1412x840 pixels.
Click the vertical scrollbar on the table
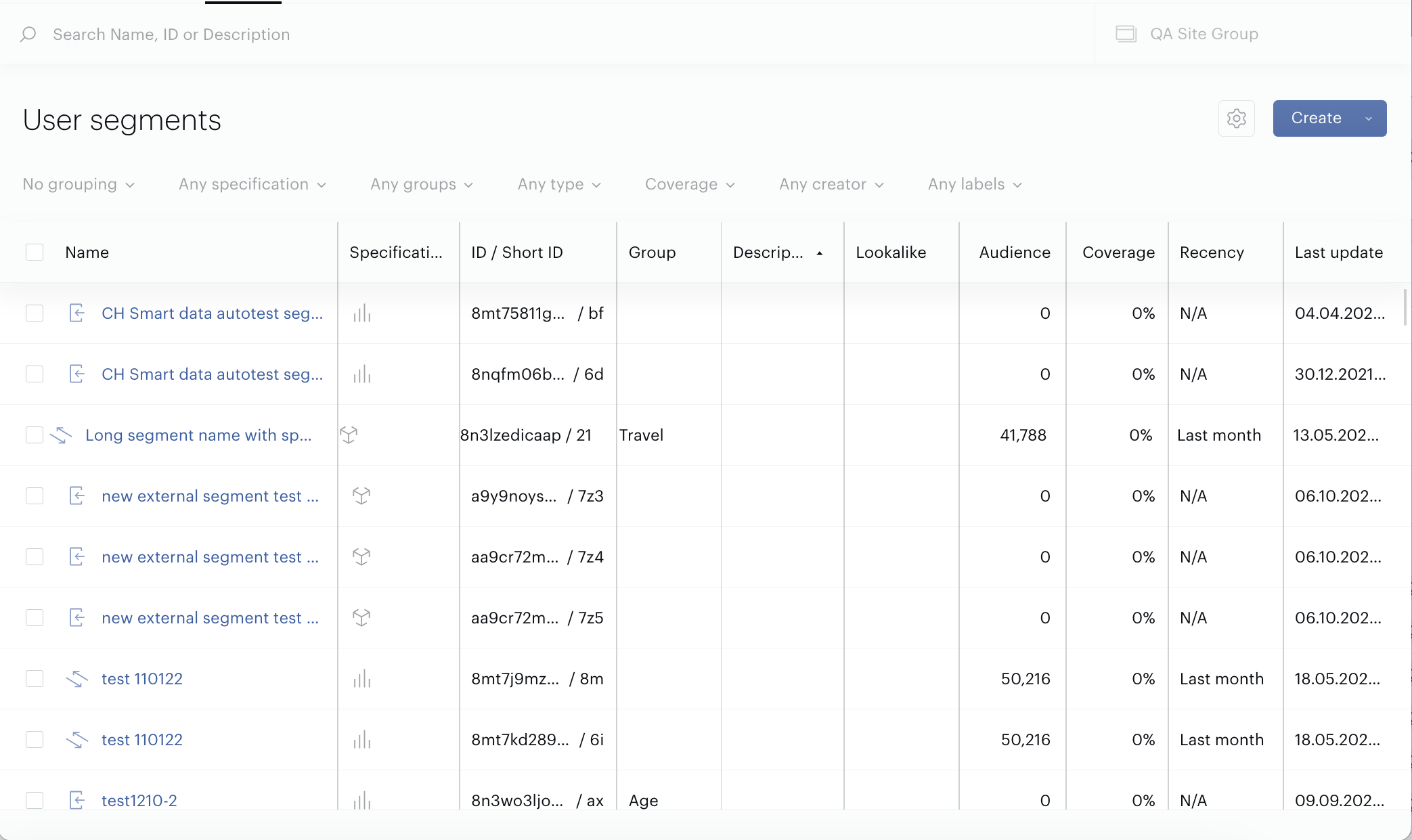1405,308
